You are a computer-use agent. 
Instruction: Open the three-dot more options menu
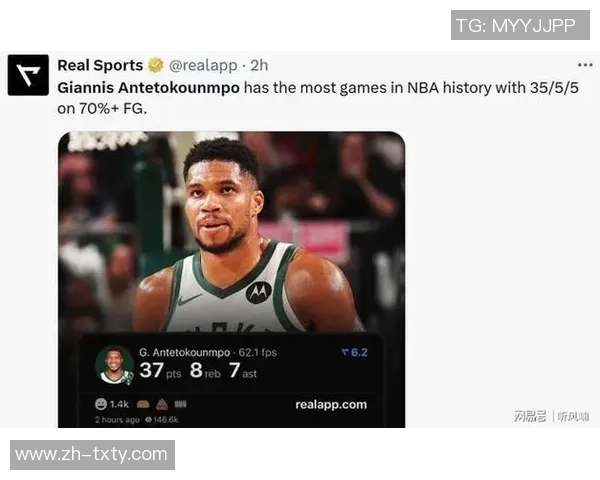pos(585,65)
